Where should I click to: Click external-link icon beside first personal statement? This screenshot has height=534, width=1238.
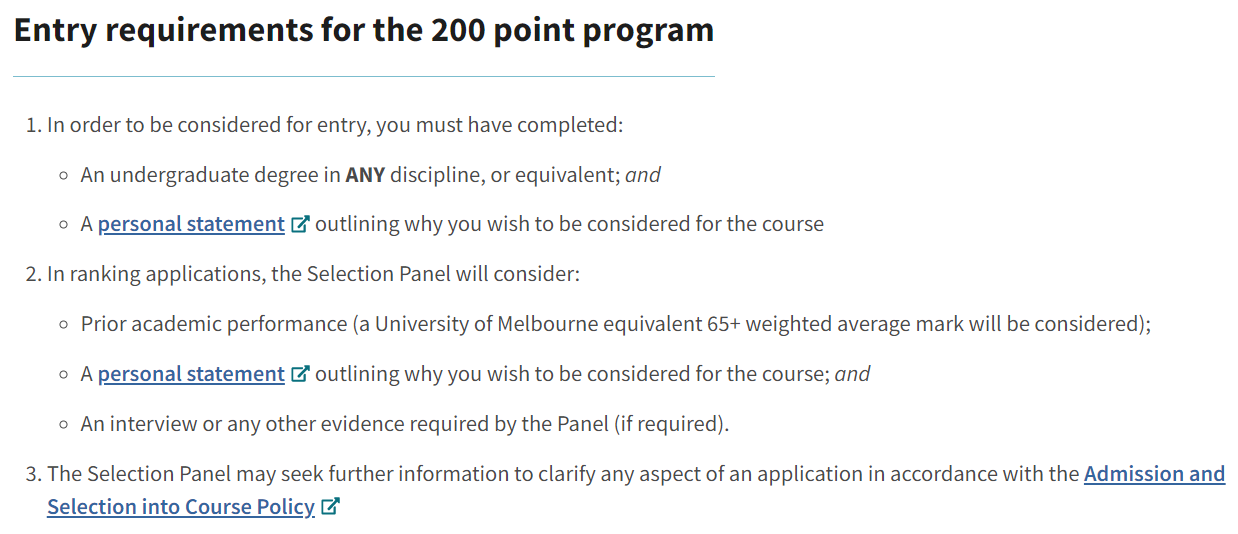click(x=299, y=224)
